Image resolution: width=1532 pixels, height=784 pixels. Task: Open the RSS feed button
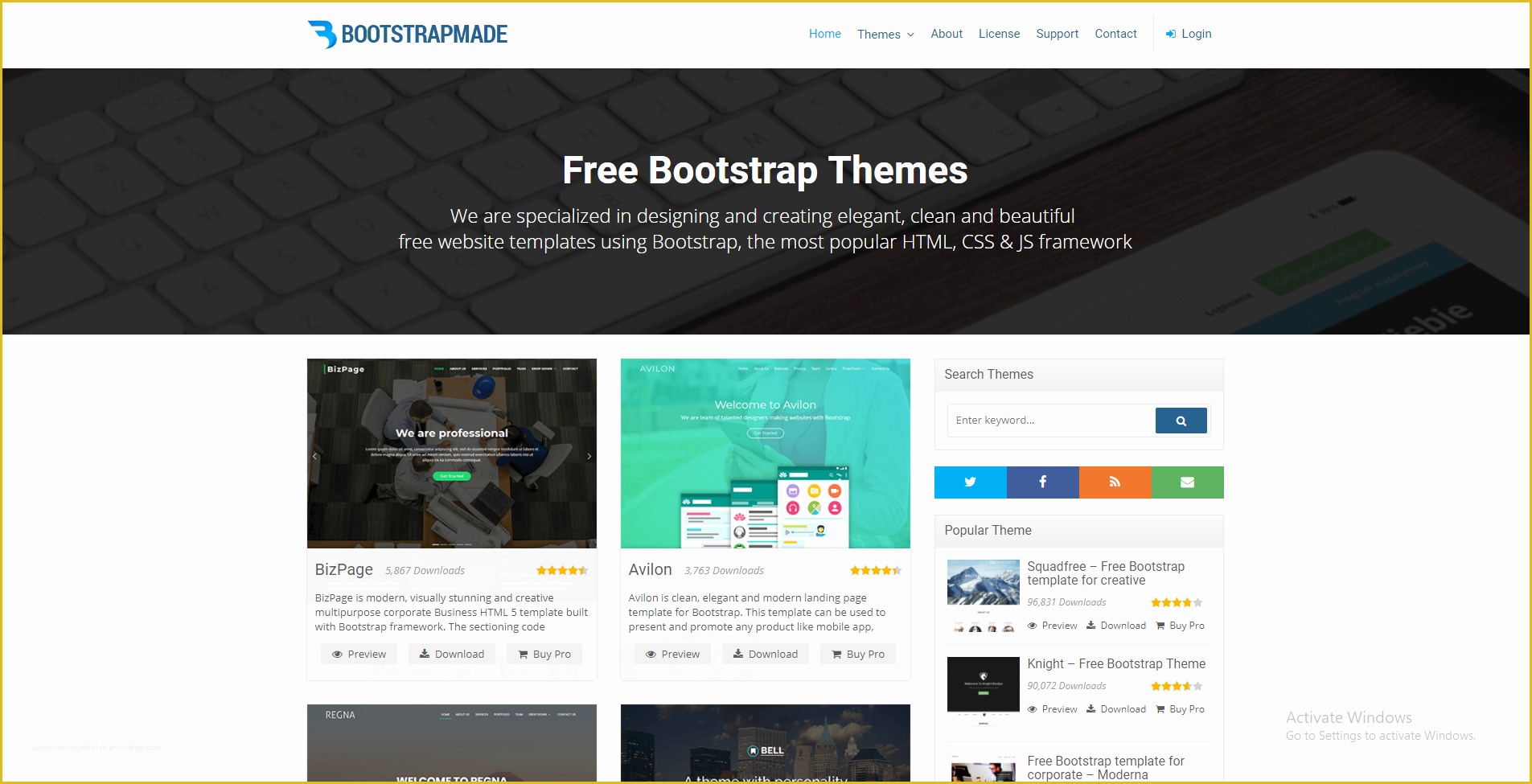coord(1115,482)
